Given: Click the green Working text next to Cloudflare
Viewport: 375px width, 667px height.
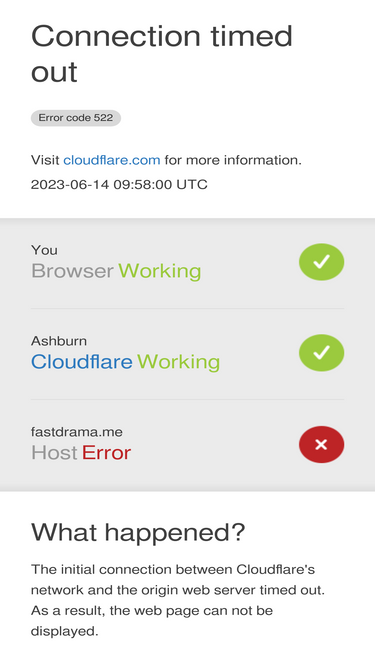Looking at the screenshot, I should tap(178, 362).
